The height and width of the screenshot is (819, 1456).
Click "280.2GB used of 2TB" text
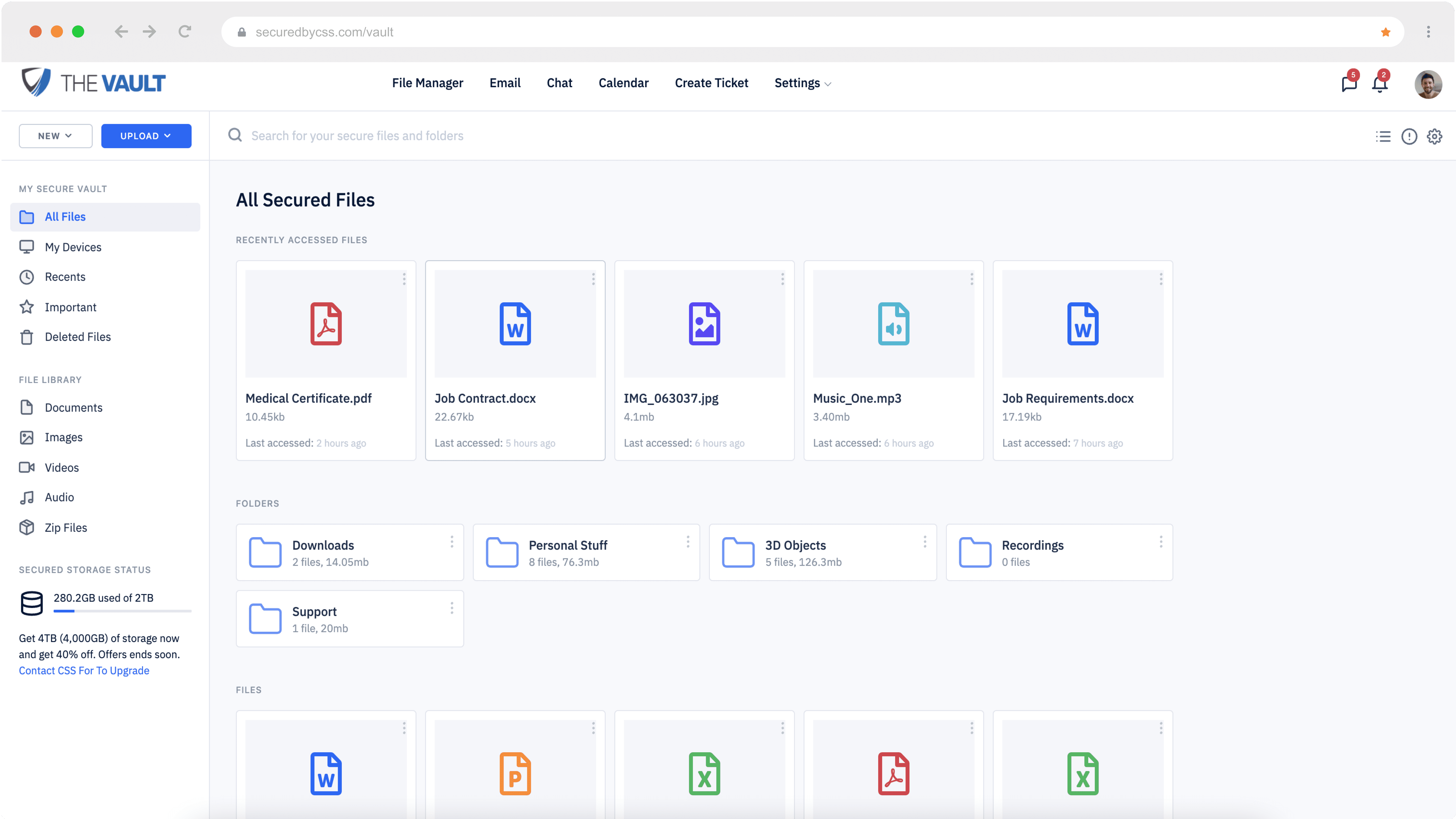coord(103,598)
